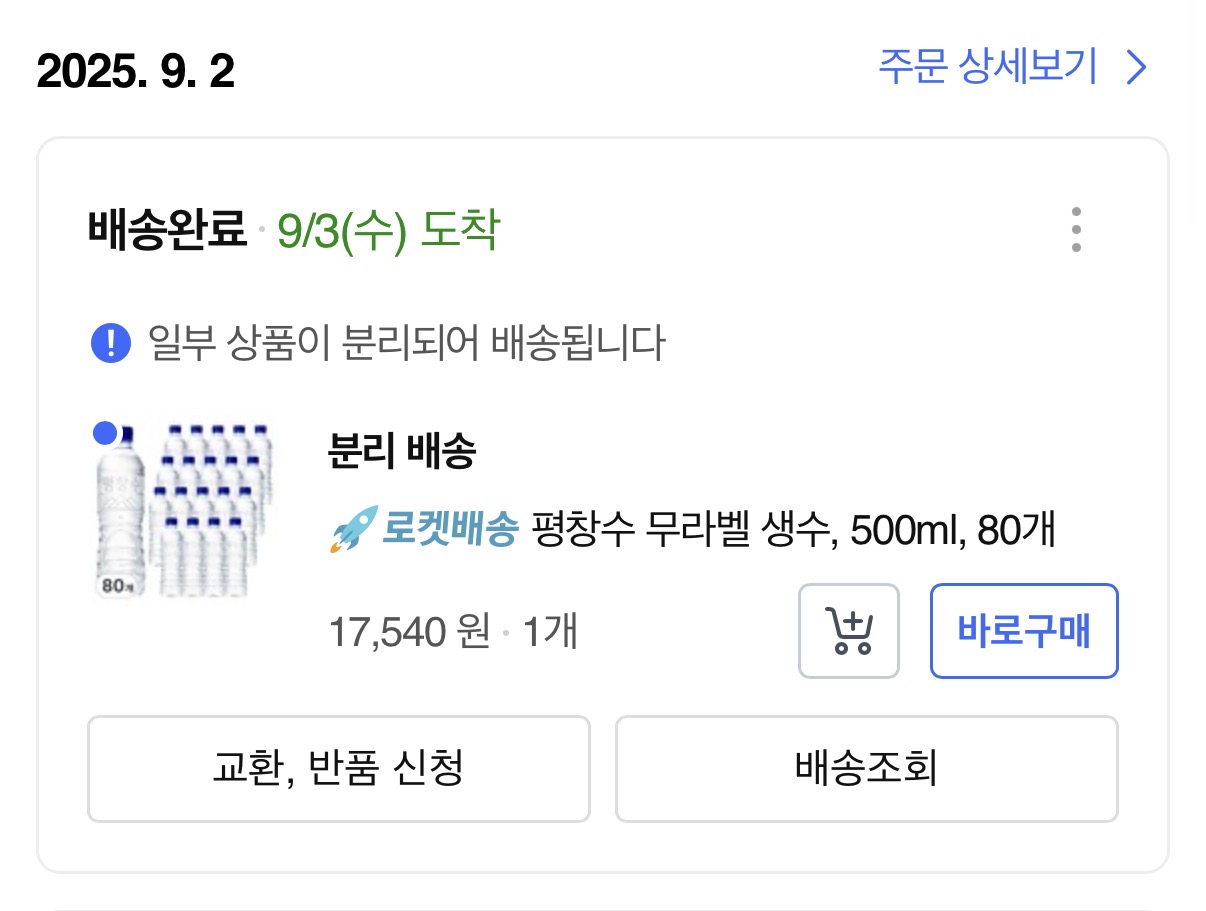Open the 평창수 무라벨 생수 product name
Viewport: 1206px width, 911px height.
click(x=793, y=529)
